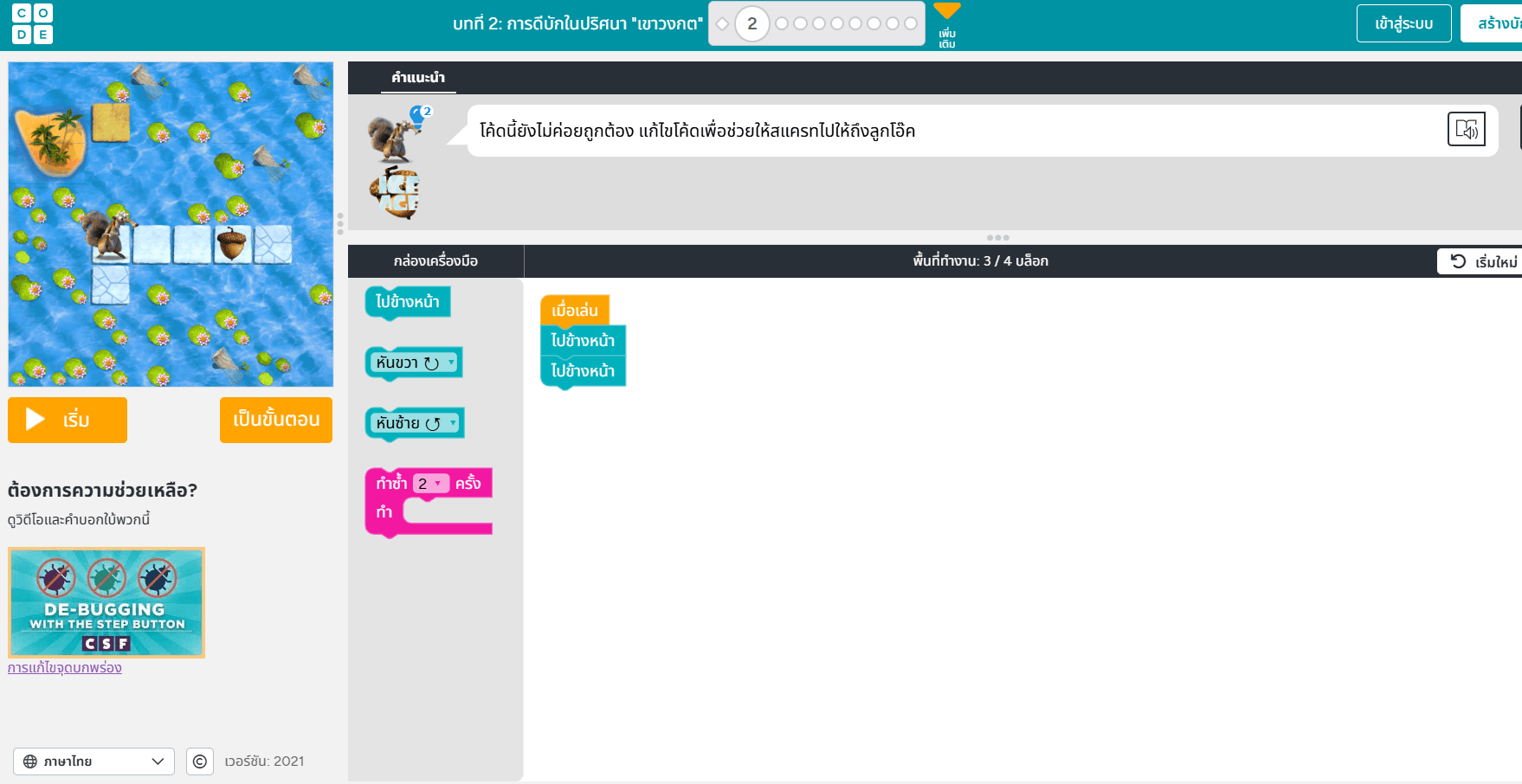Select the orange เมื่อเล่น start block
The width and height of the screenshot is (1522, 784).
[575, 310]
